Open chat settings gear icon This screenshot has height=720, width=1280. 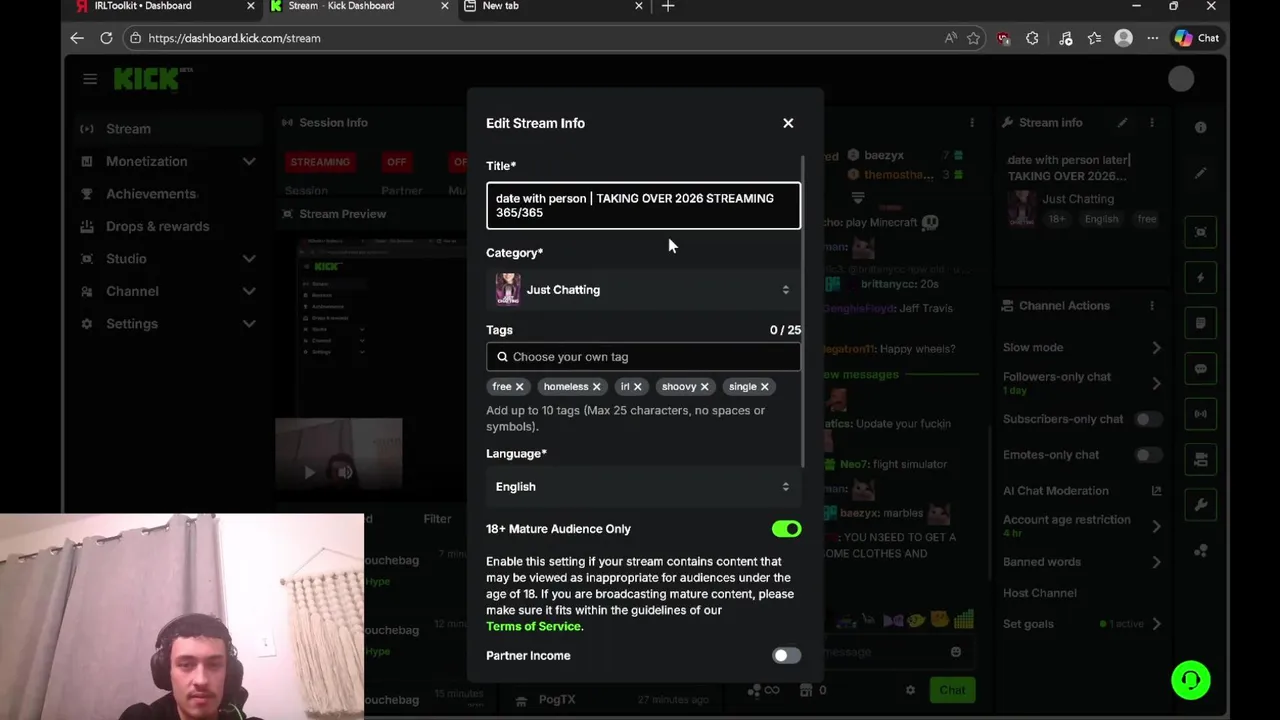coord(910,690)
